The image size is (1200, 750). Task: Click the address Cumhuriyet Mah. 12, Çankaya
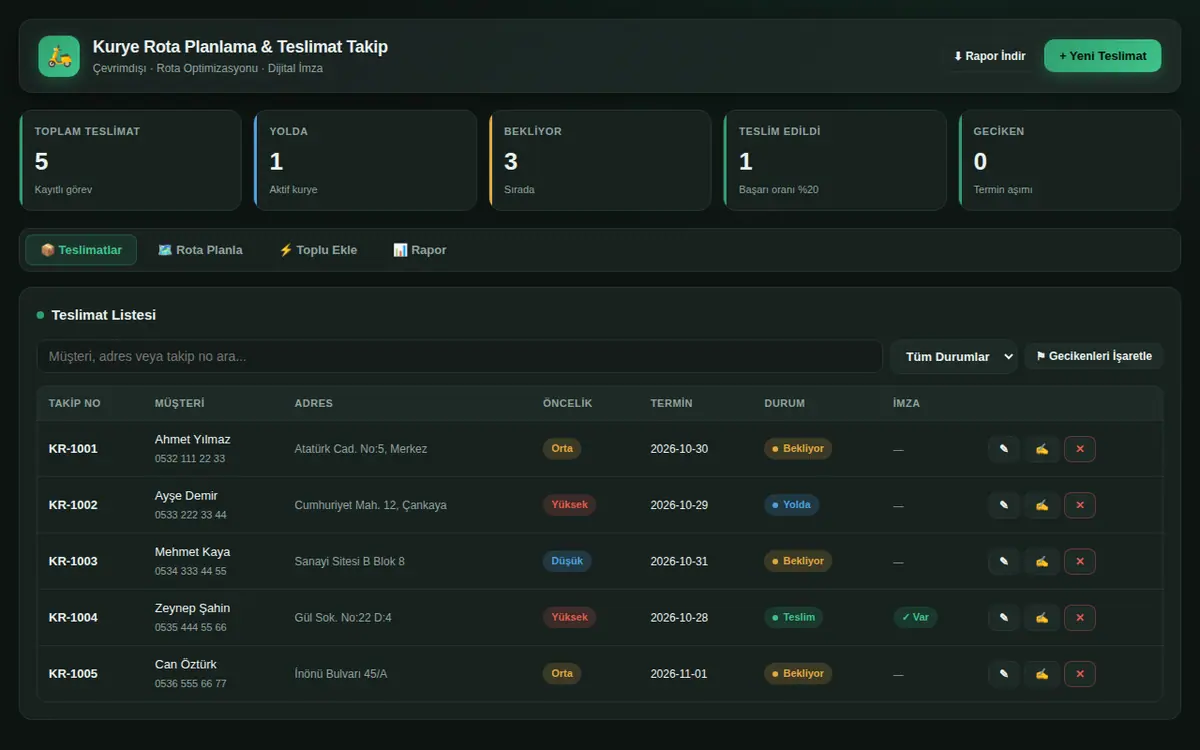[x=371, y=505]
